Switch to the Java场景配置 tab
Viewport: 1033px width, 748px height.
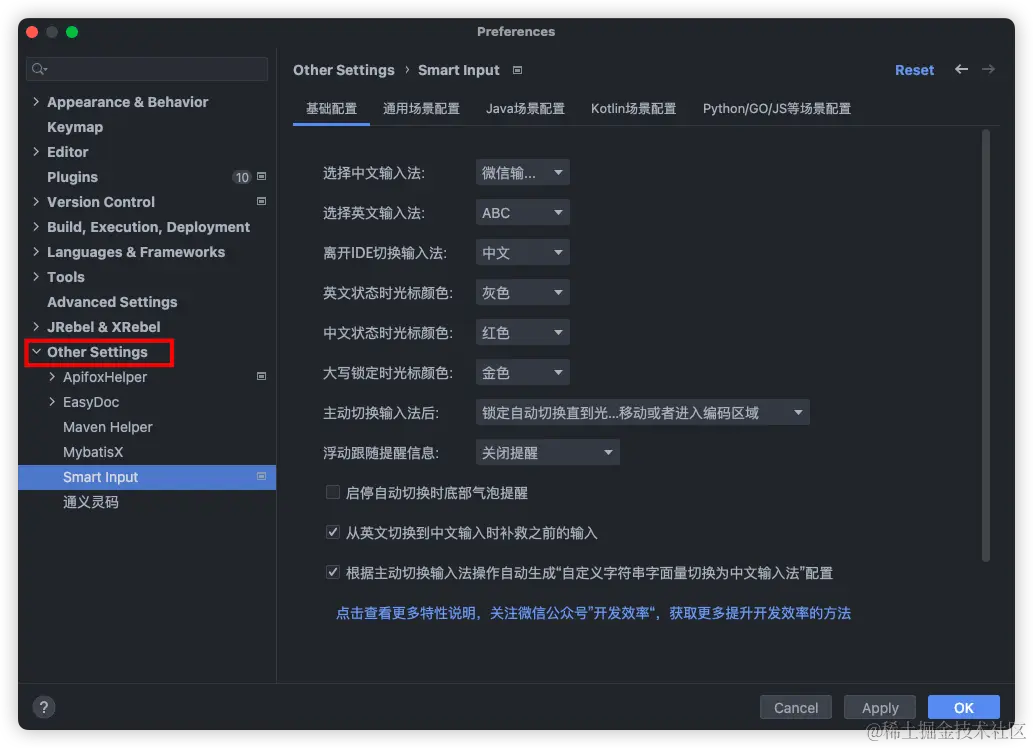coord(525,109)
